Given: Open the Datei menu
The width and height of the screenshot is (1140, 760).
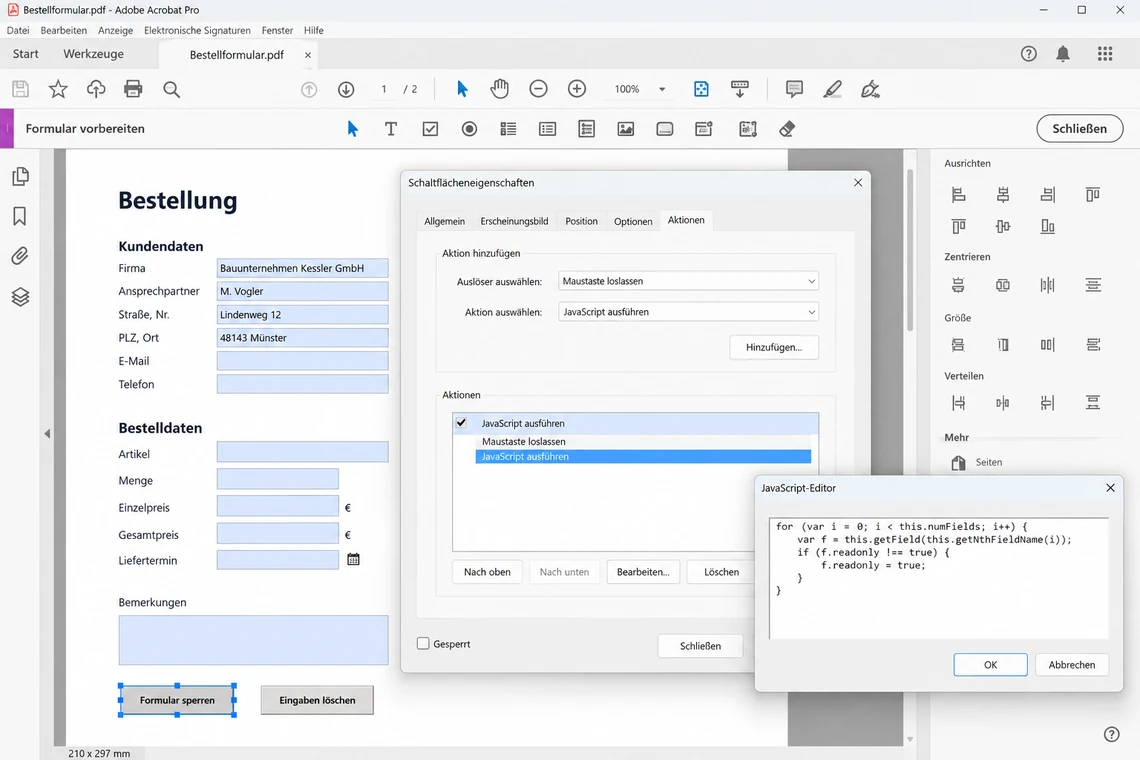Looking at the screenshot, I should [x=18, y=31].
